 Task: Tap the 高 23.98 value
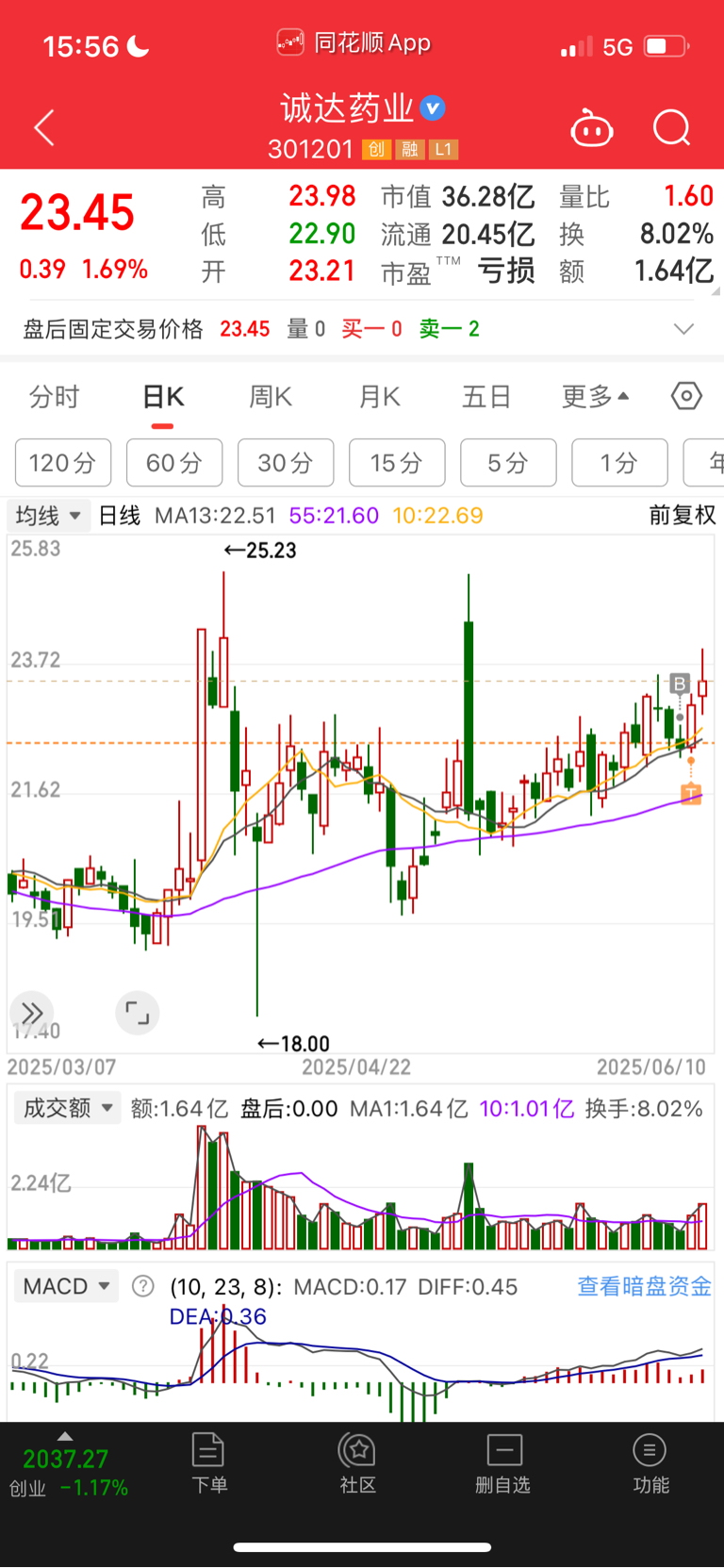(x=278, y=196)
